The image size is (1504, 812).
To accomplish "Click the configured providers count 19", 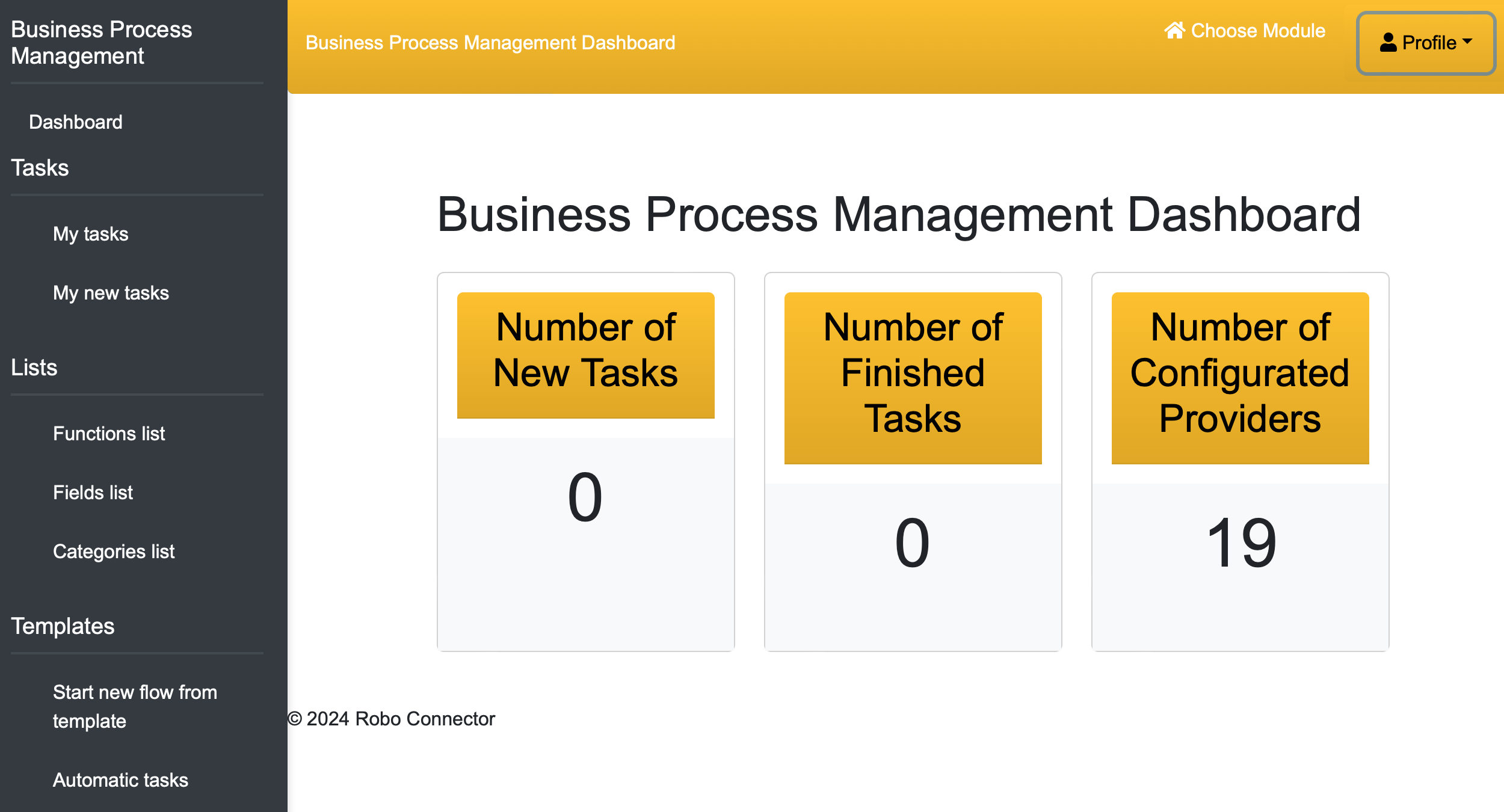I will pos(1240,544).
